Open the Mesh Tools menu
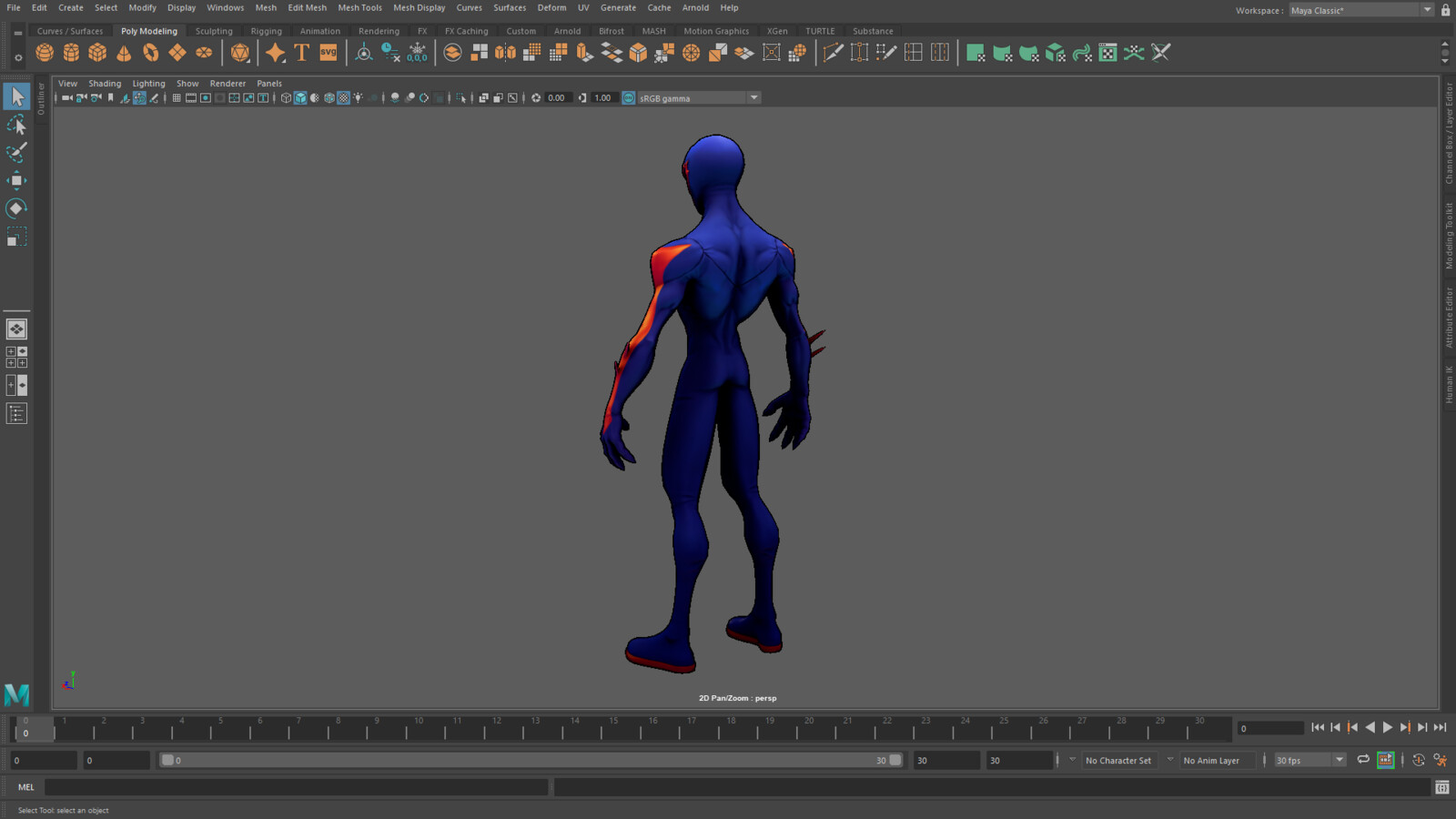Image resolution: width=1456 pixels, height=819 pixels. 359,7
